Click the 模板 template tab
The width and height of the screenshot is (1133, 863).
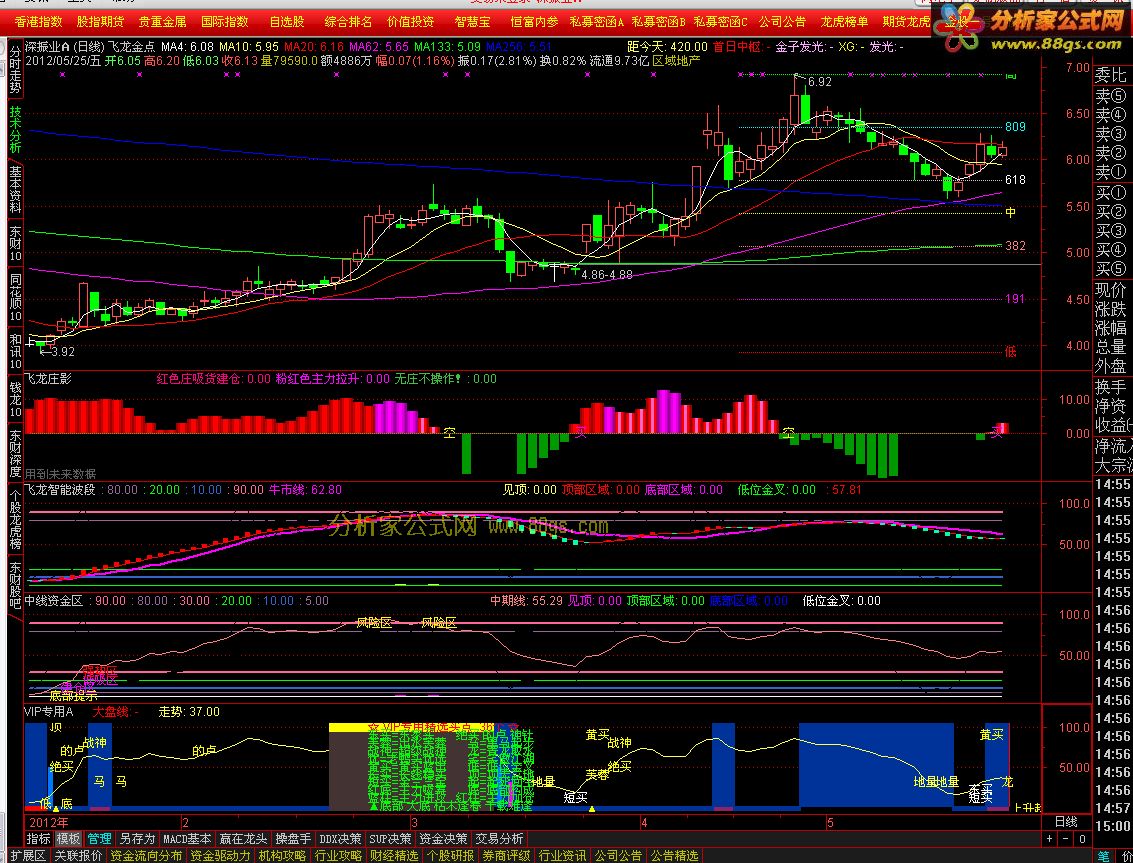point(69,838)
